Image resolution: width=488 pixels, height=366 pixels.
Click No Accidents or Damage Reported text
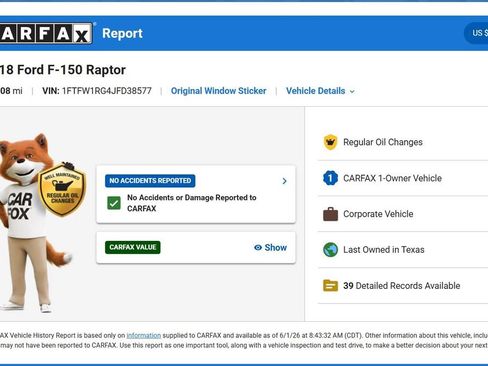click(192, 203)
